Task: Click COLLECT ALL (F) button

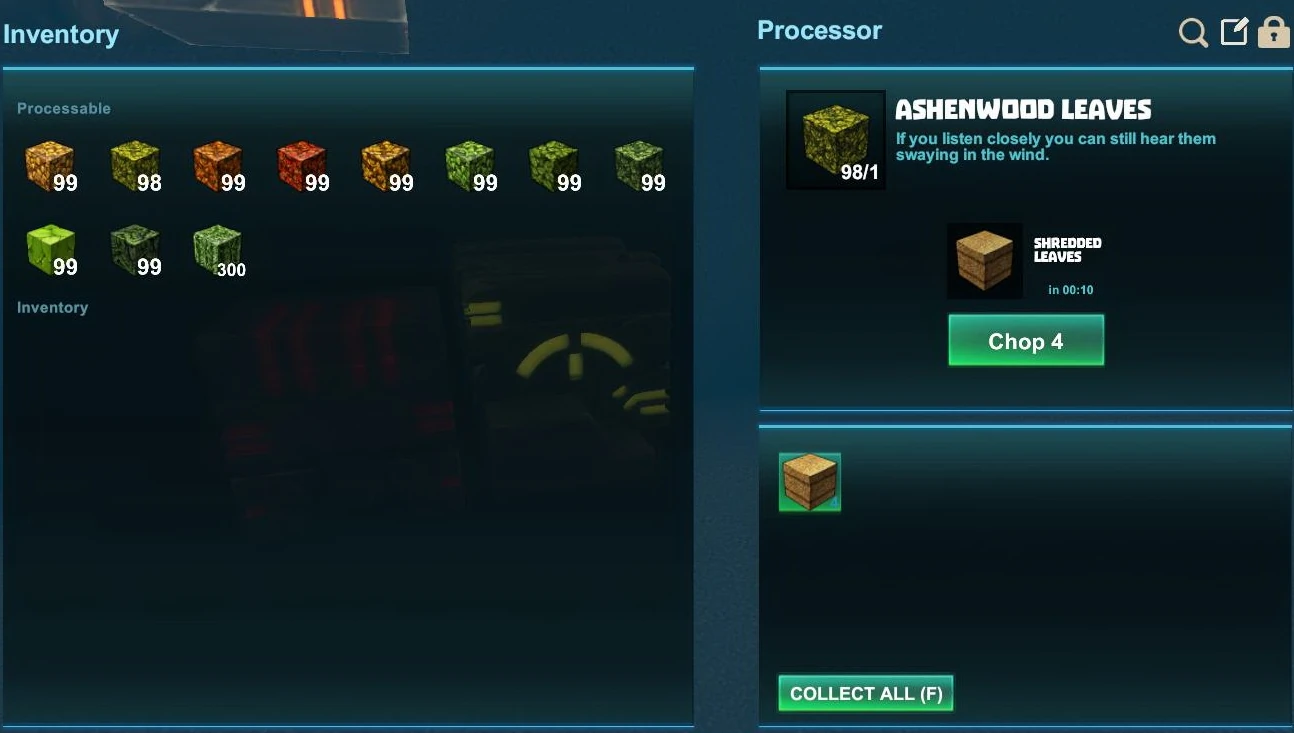Action: pos(866,693)
